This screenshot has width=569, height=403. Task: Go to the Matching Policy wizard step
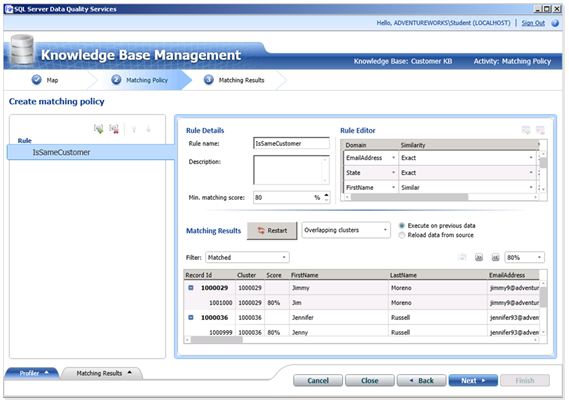[147, 80]
